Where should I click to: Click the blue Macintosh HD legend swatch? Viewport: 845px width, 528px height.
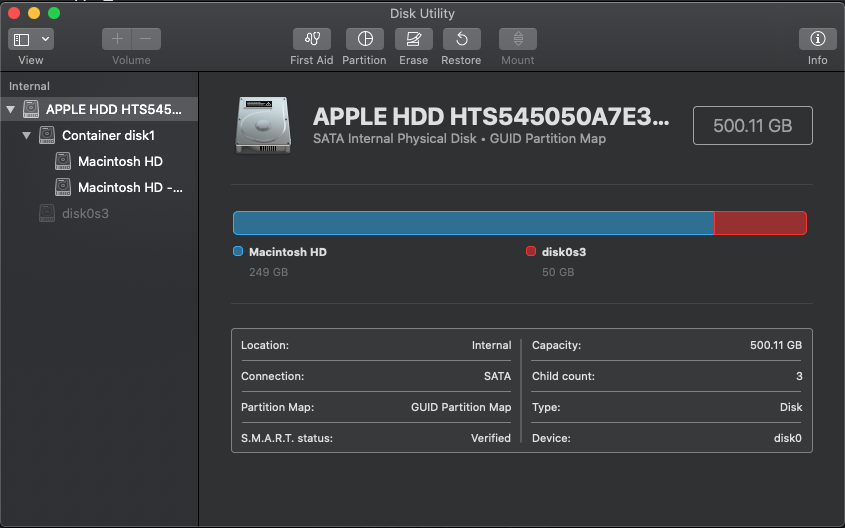click(238, 251)
